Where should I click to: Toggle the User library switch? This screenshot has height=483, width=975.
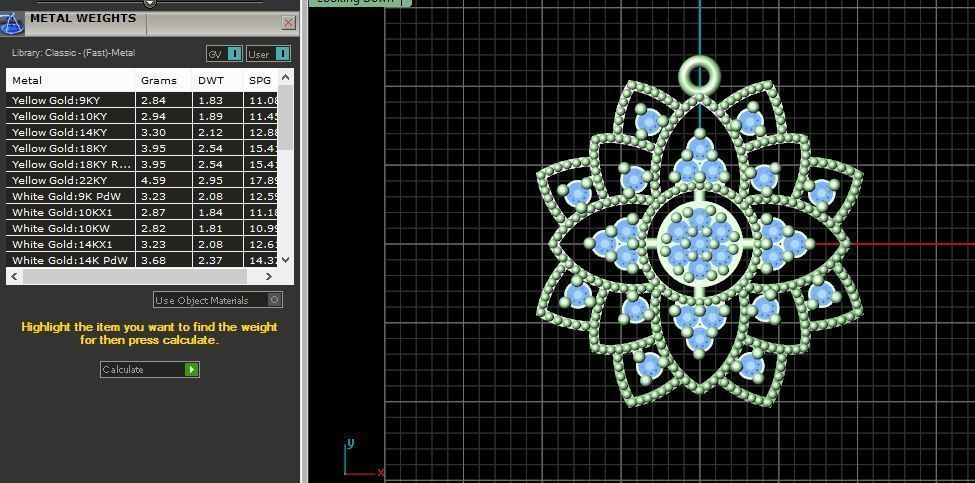268,54
